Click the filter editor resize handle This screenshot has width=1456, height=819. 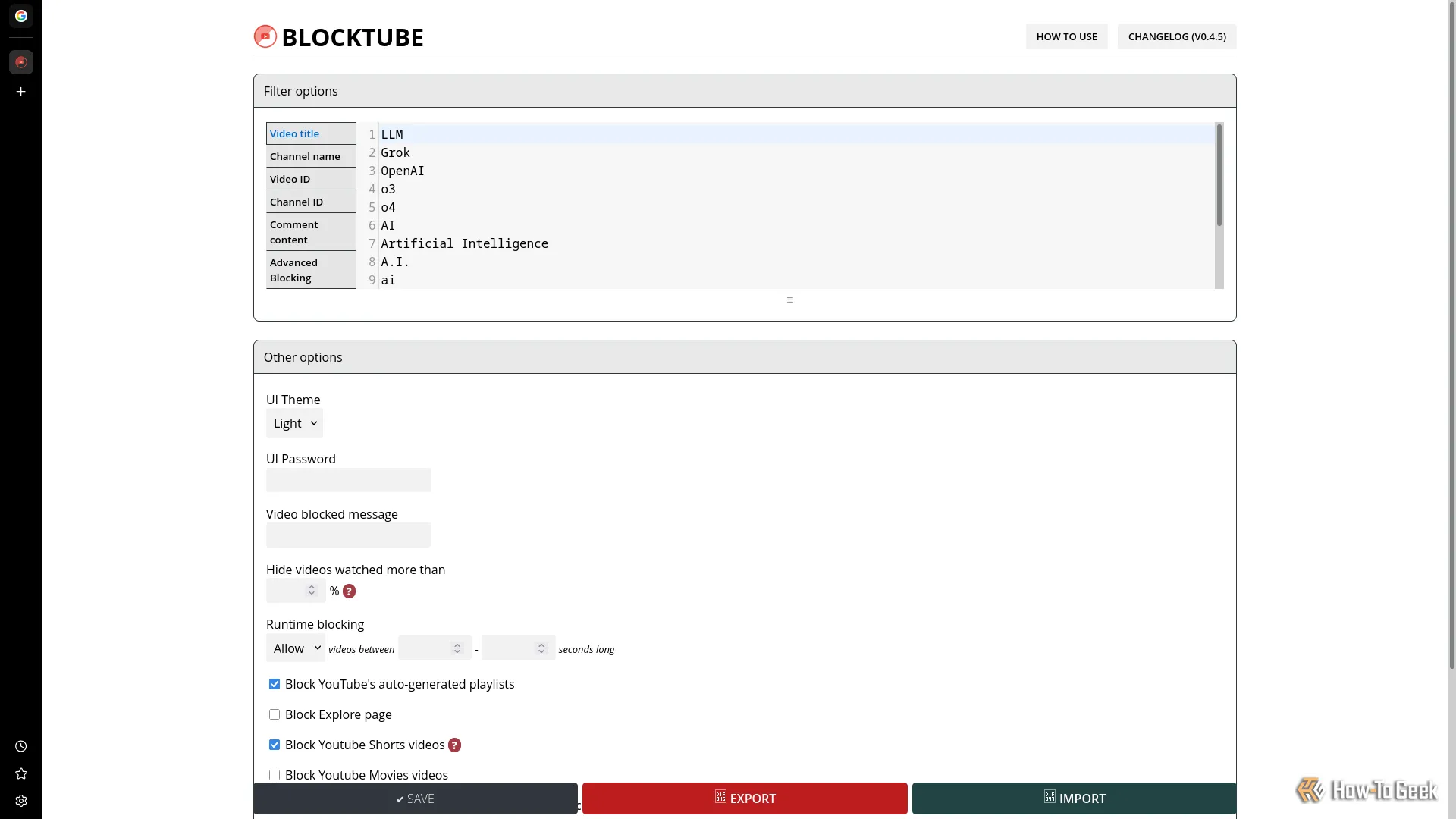[x=790, y=300]
